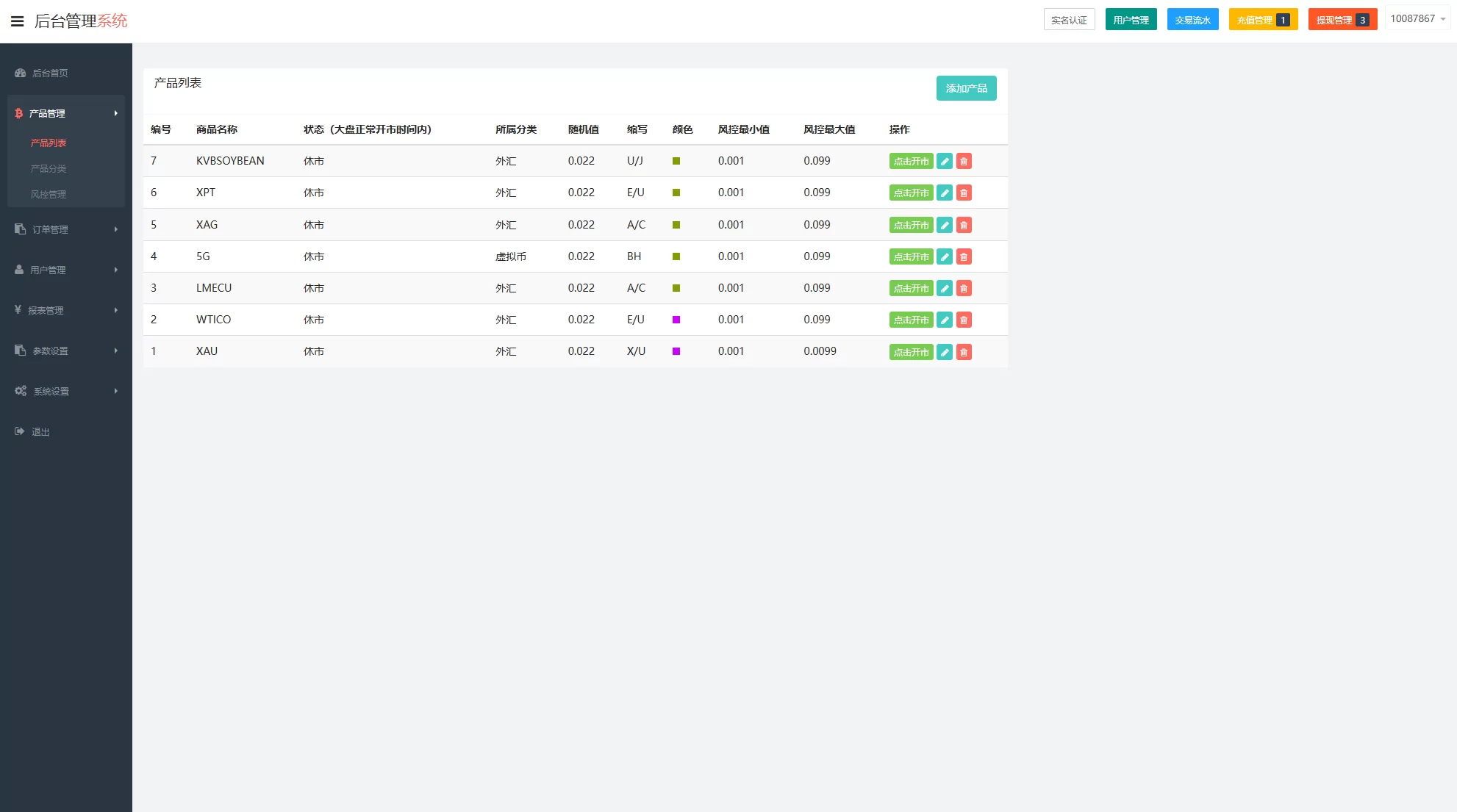Open 产品分类 submenu item

(49, 169)
